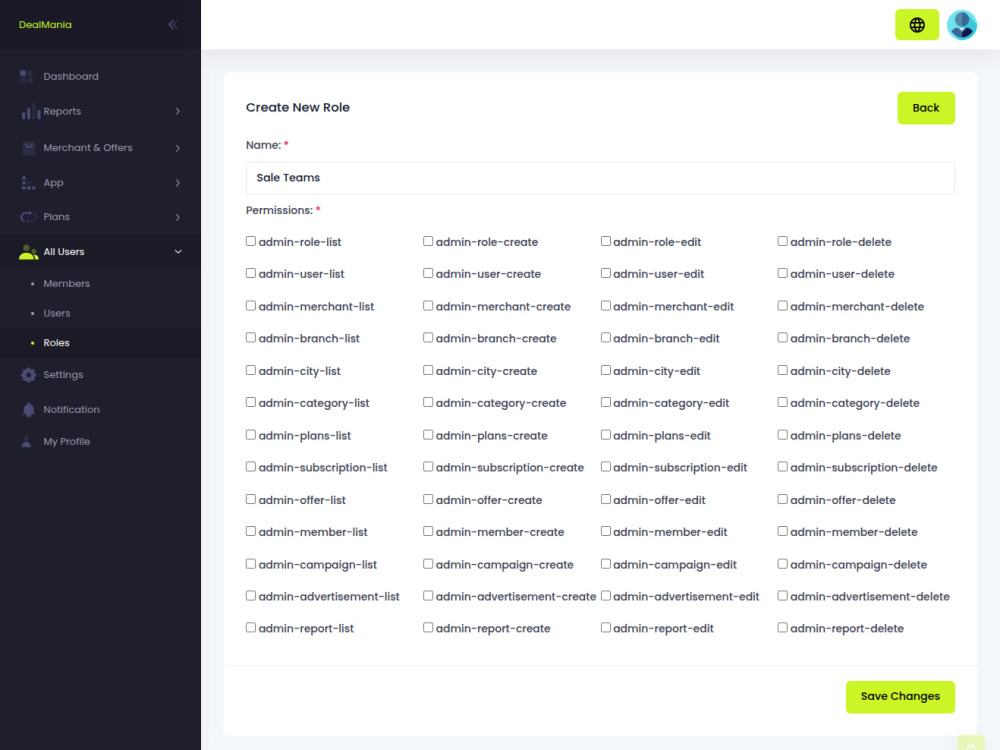Viewport: 1000px width, 750px height.
Task: Click the Settings gear icon
Action: tap(28, 375)
